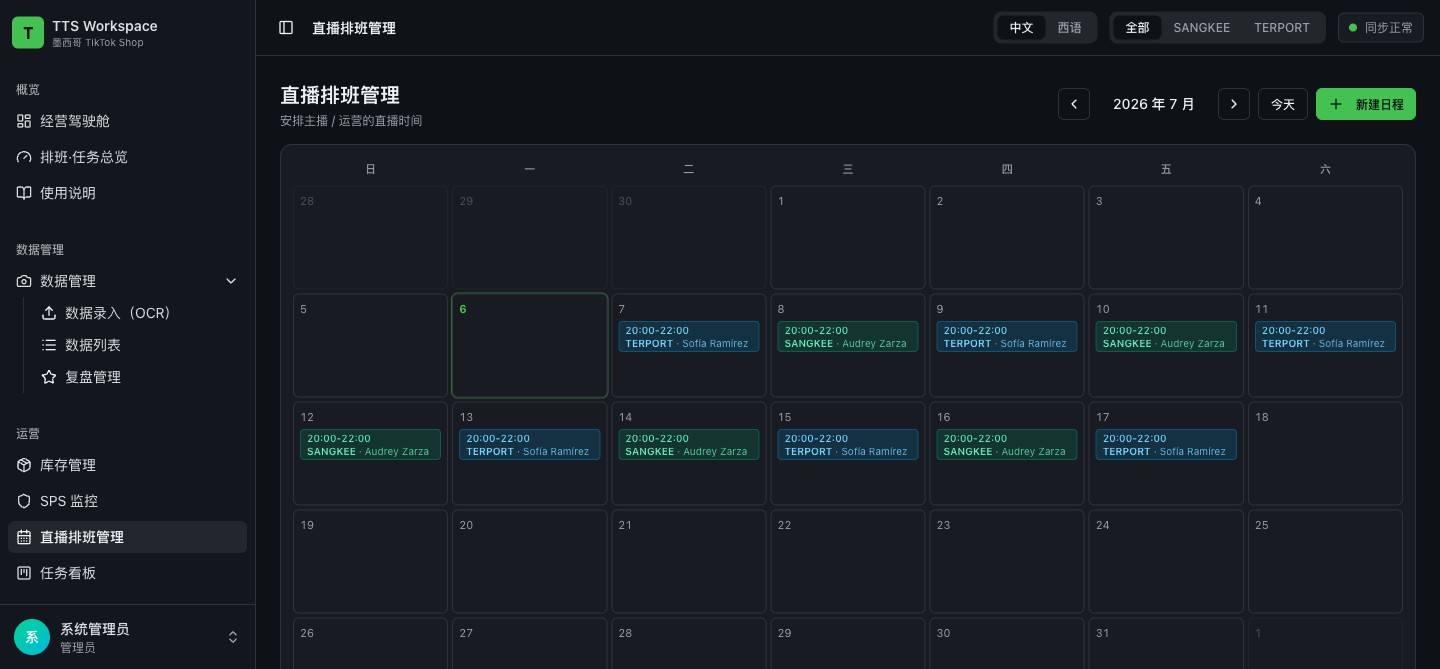Open the July 7 TERPORT Sofía Ramírez shift

click(689, 337)
